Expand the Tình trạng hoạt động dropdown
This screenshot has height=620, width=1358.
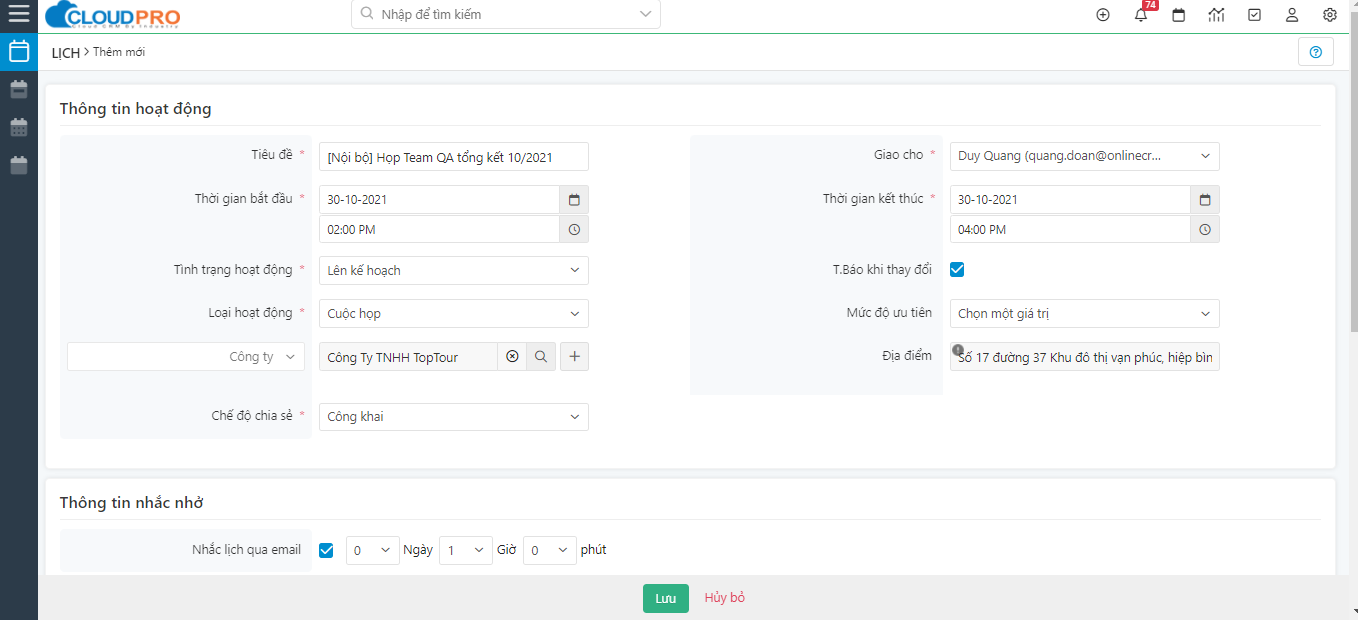tap(453, 271)
